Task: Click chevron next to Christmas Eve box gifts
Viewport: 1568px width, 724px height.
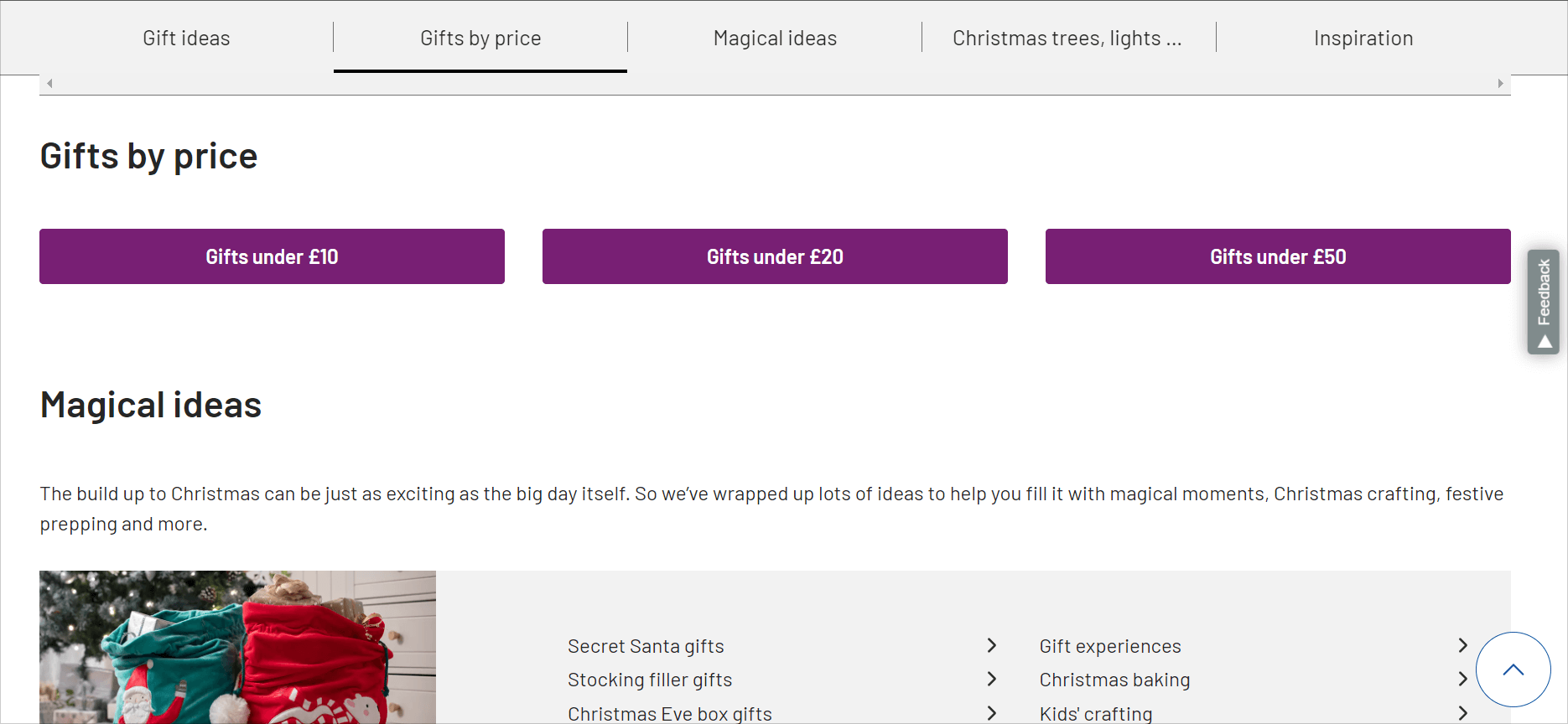Action: pyautogui.click(x=991, y=713)
